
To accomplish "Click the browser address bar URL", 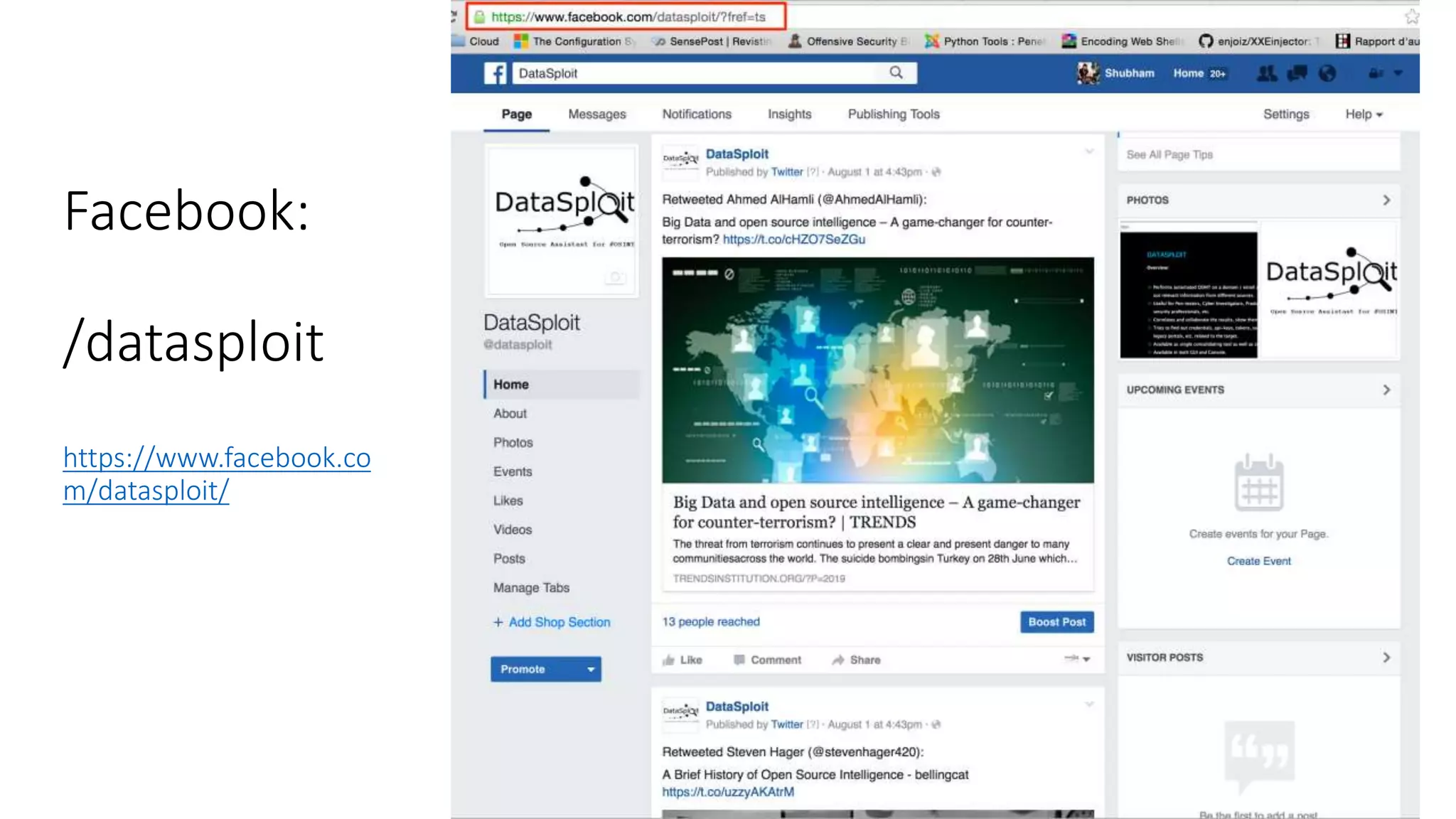I will tap(628, 16).
